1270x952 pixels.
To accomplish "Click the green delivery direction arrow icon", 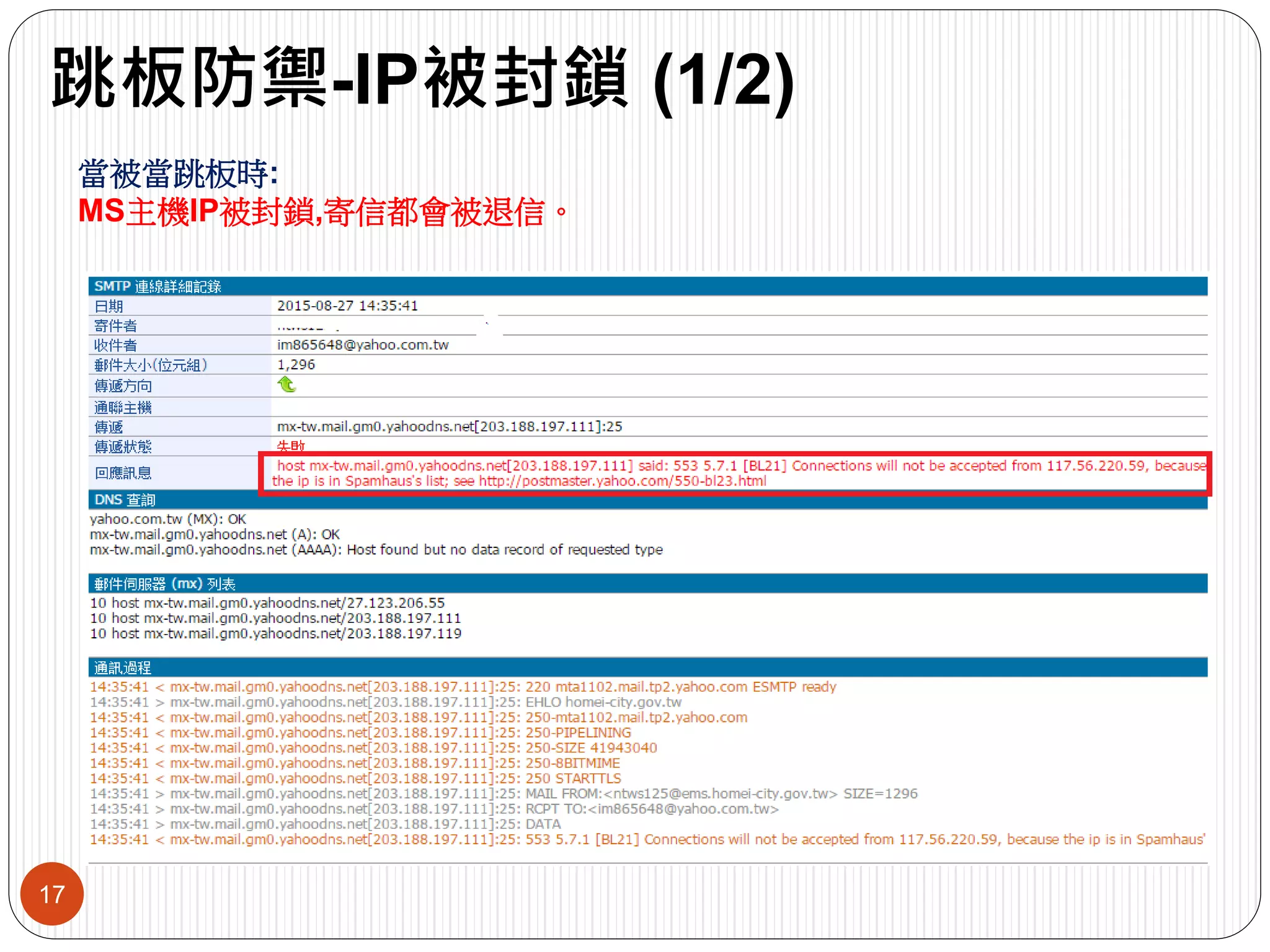I will click(286, 385).
